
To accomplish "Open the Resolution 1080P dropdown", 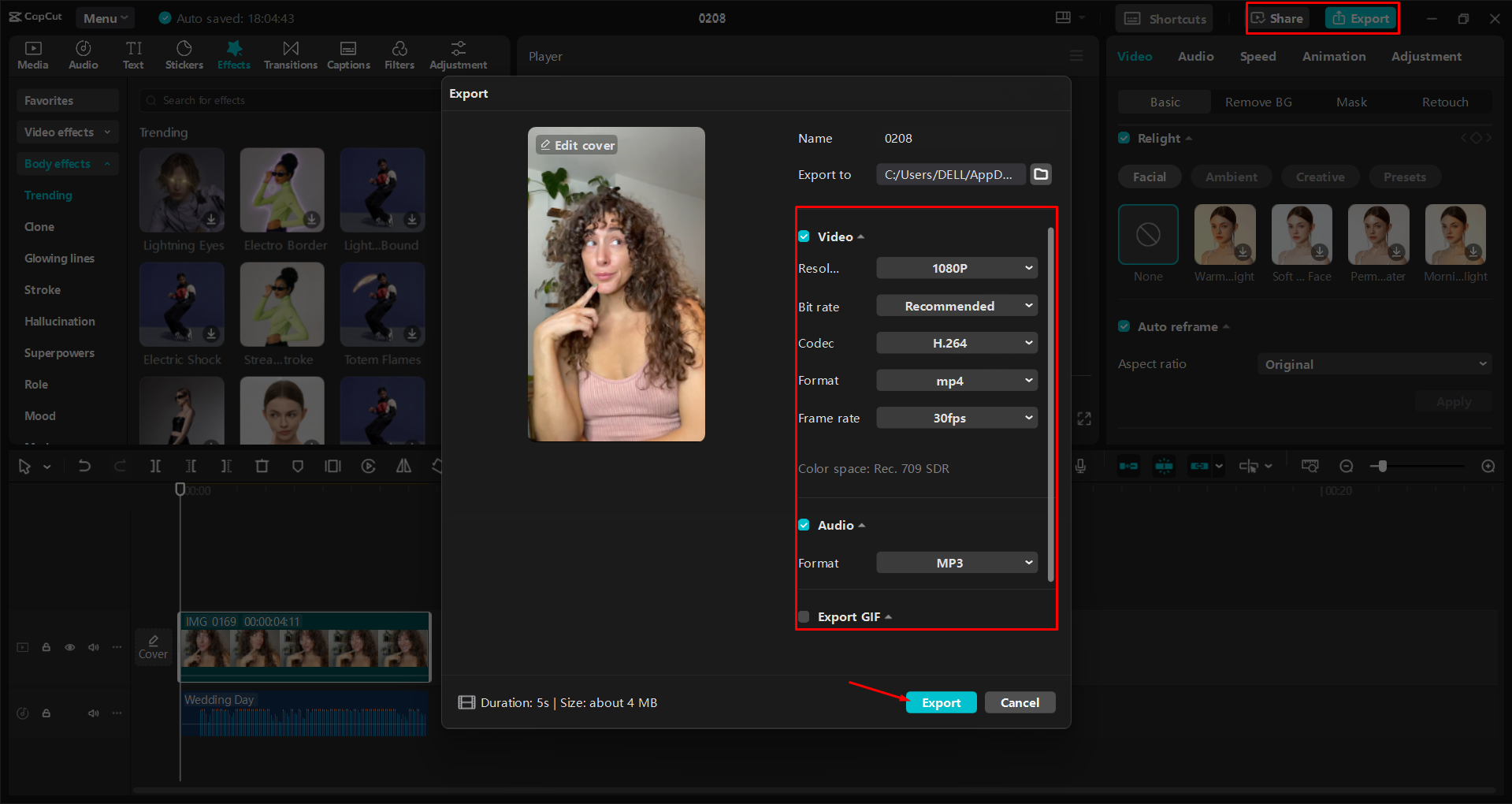I will click(957, 268).
